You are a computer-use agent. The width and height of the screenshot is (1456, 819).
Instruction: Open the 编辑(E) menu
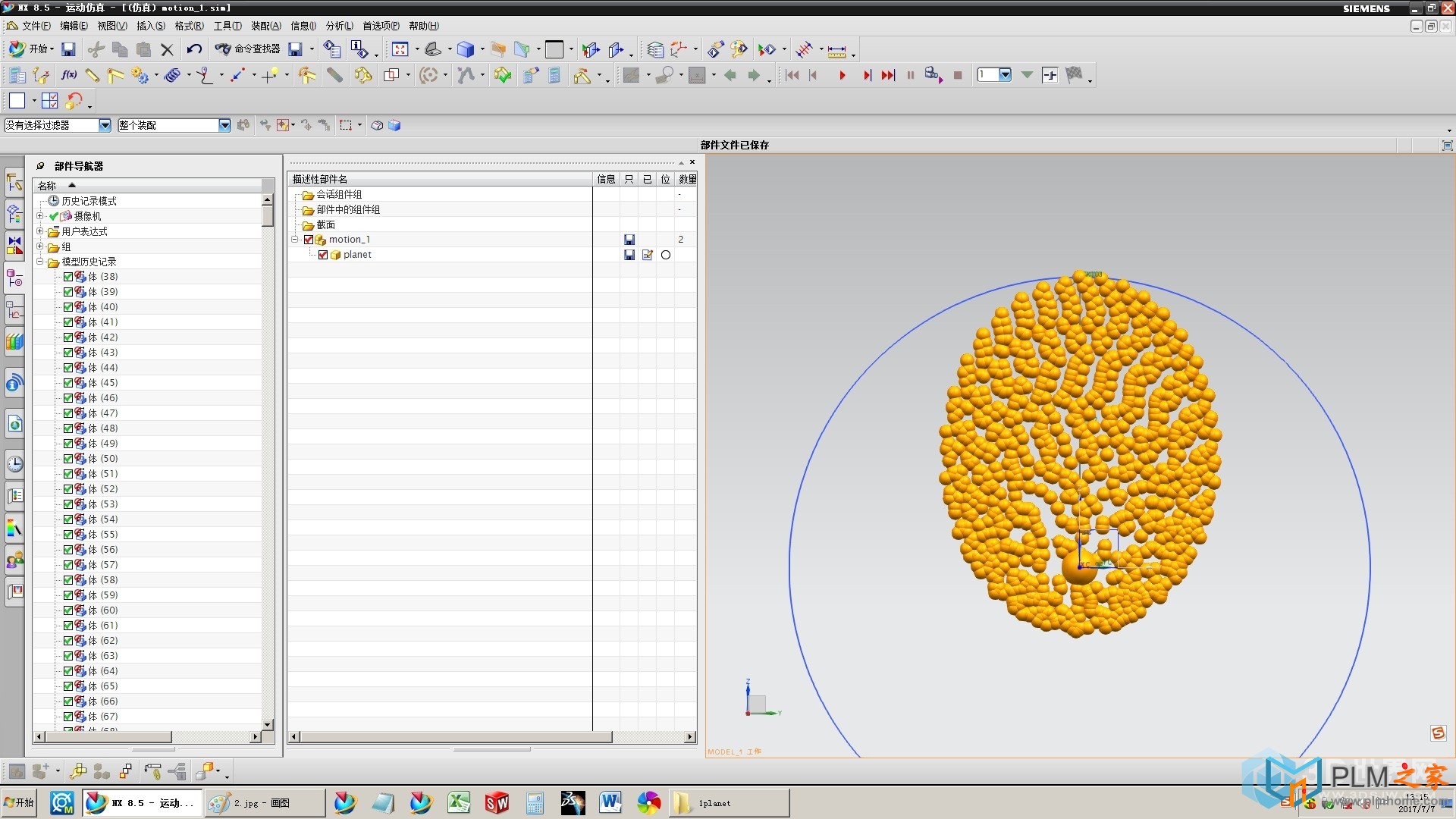point(74,26)
